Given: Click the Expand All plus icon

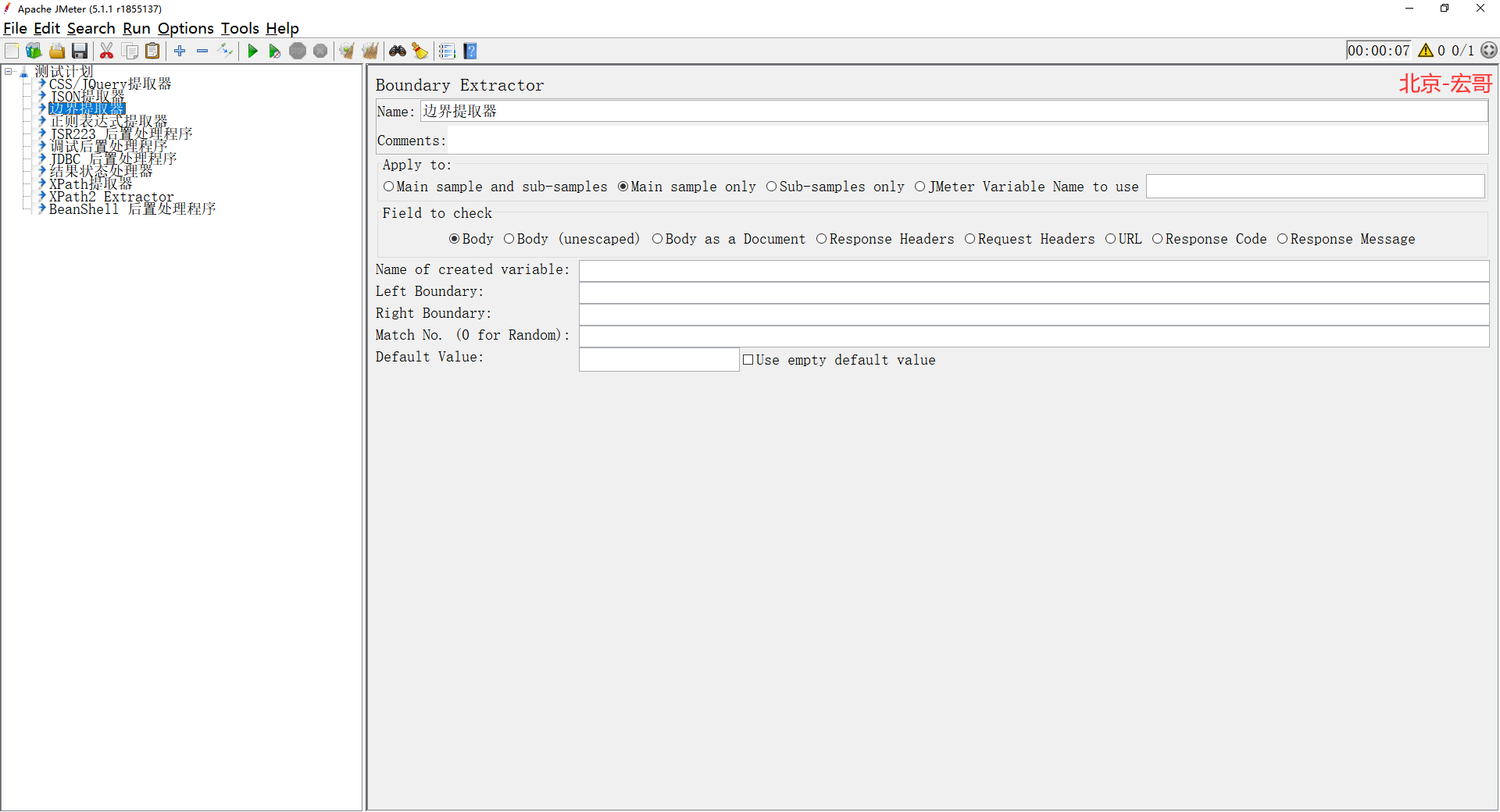Looking at the screenshot, I should point(180,51).
